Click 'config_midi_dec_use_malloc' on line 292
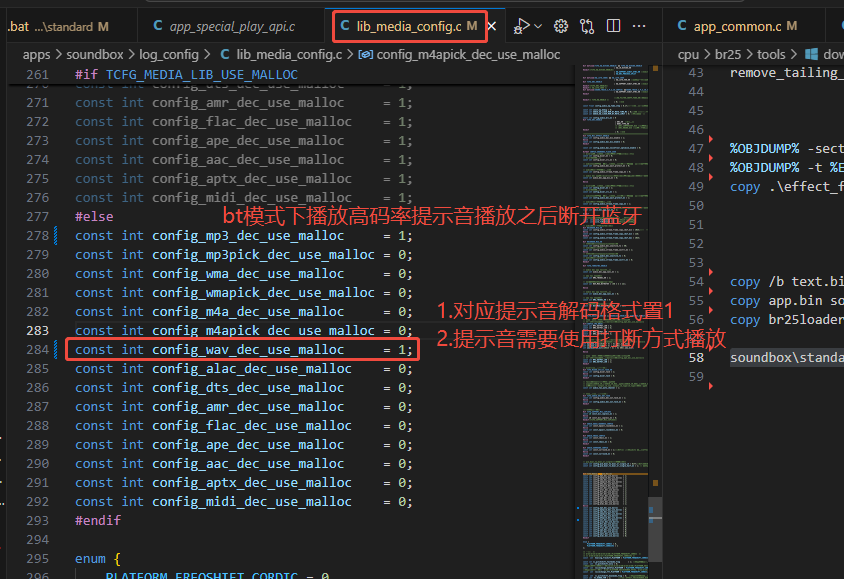The image size is (844, 579). [x=251, y=502]
